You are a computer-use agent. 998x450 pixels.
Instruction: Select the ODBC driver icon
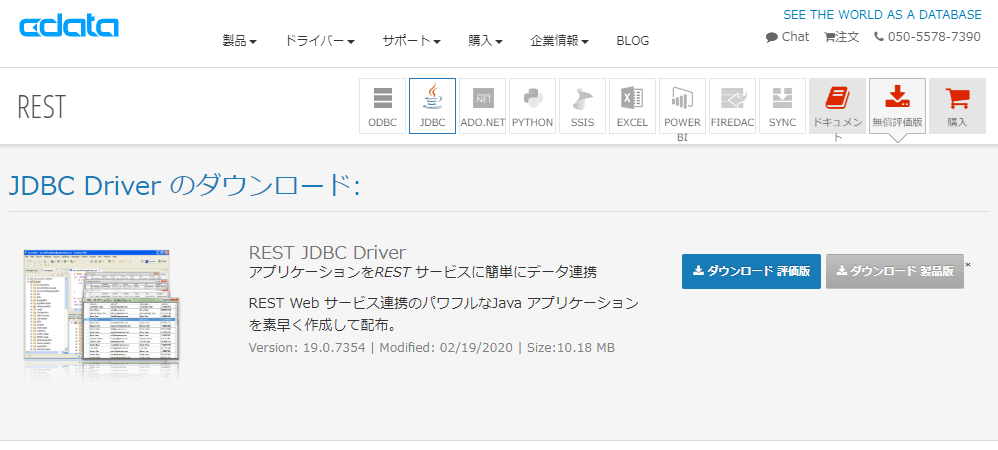[x=383, y=106]
